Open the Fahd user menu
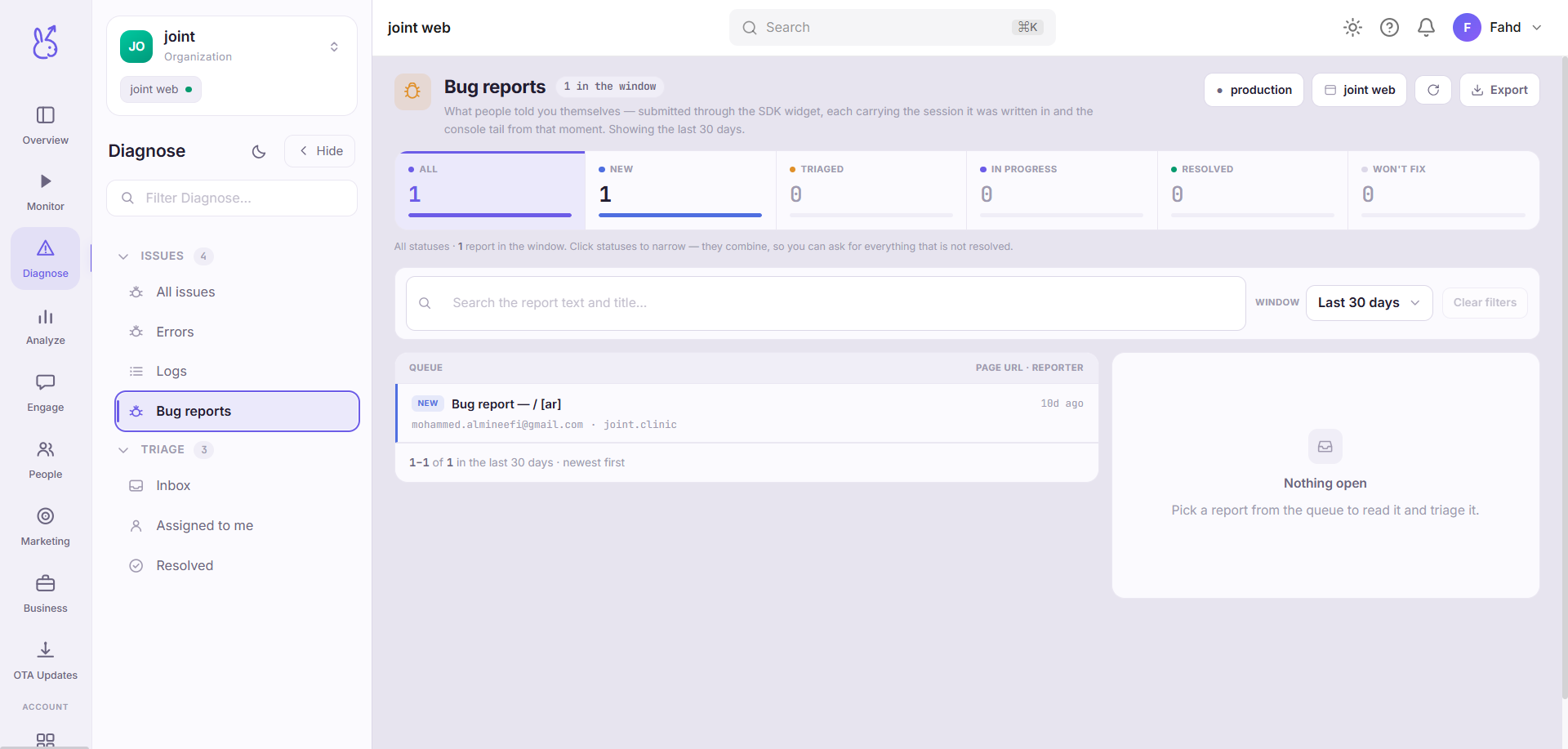Screen dimensions: 1568x749 tap(1498, 28)
